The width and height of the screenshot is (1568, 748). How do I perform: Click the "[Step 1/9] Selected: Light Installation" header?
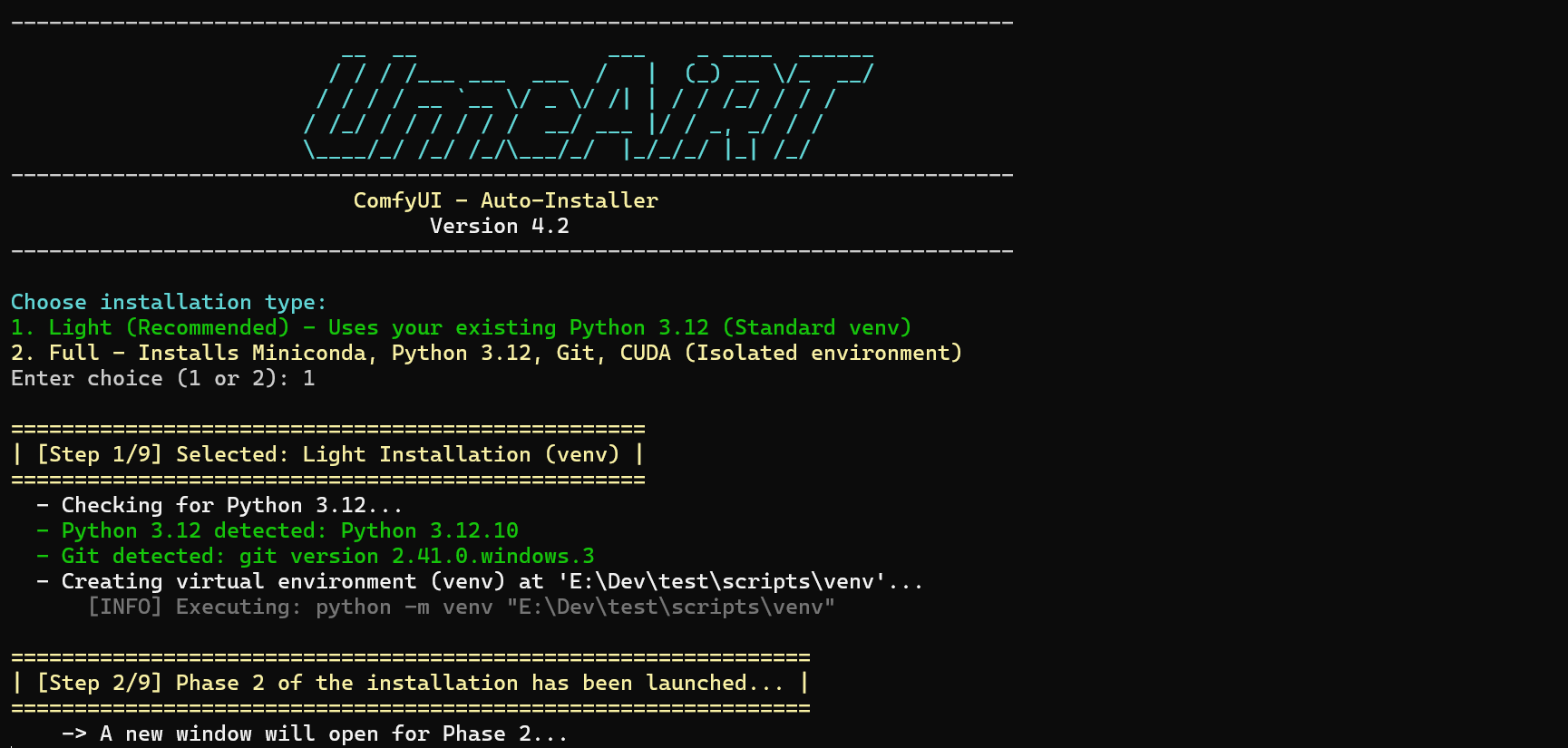(328, 454)
